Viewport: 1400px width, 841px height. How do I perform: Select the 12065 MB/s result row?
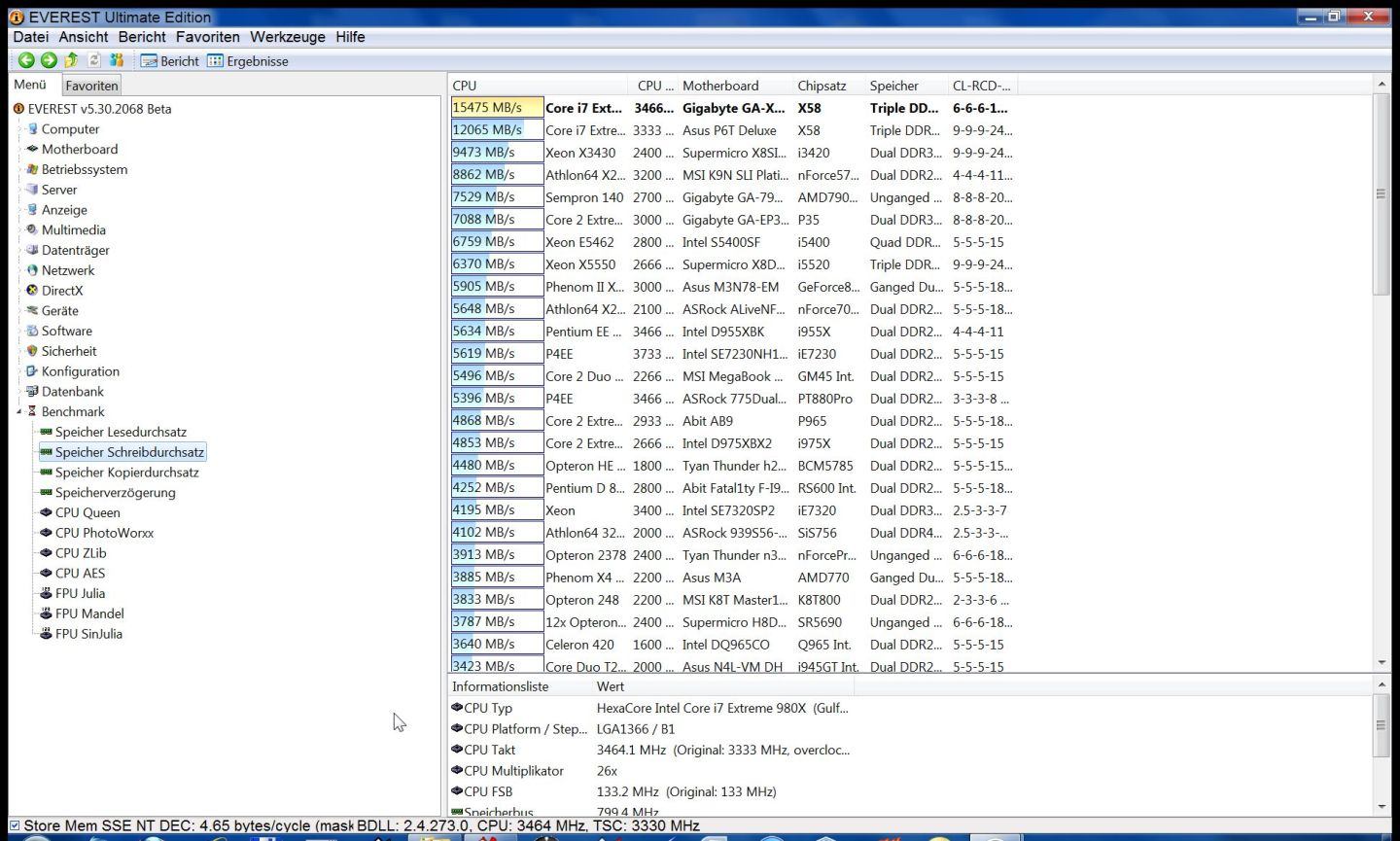[733, 130]
